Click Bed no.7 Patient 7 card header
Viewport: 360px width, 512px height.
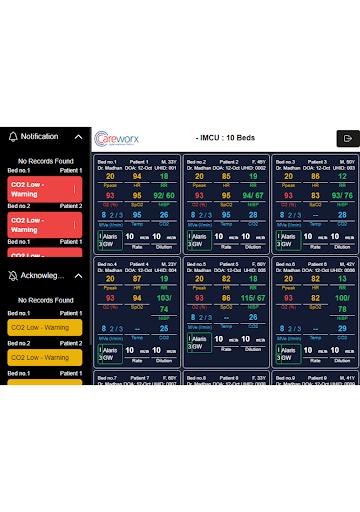[x=137, y=380]
